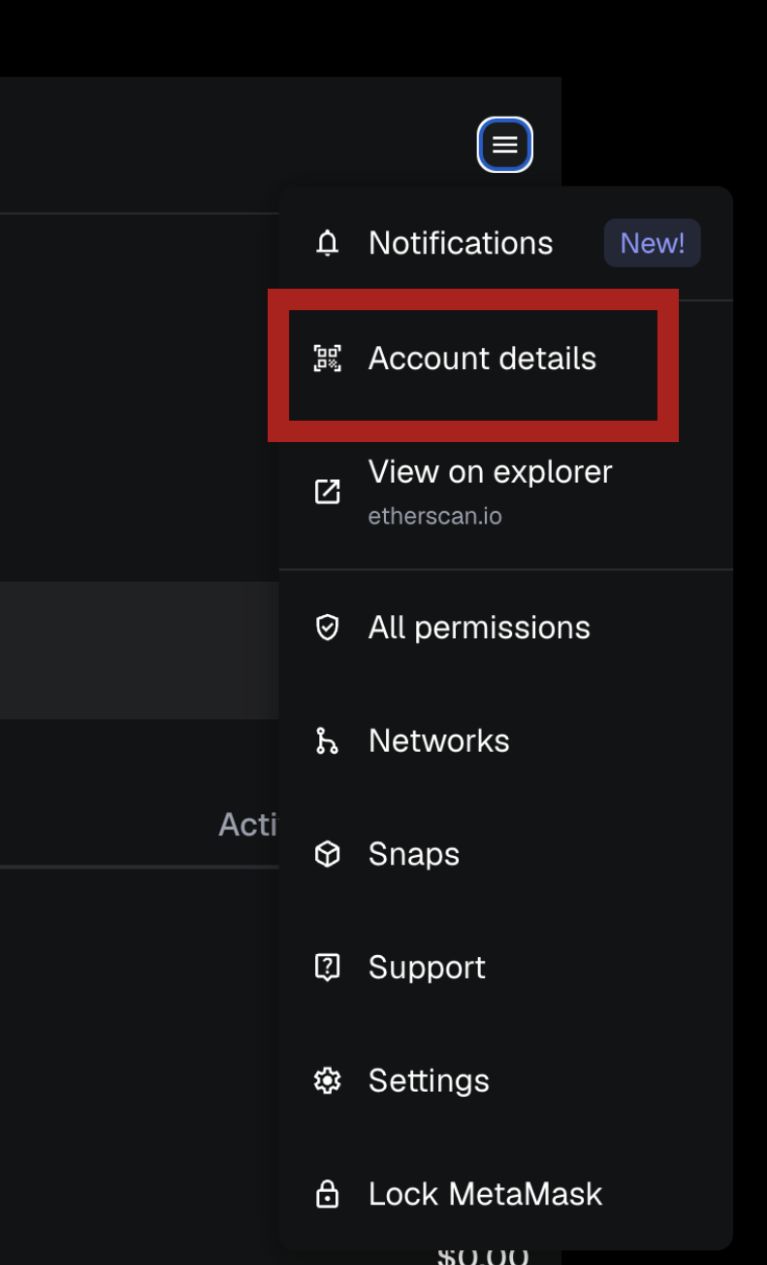Click the QR code icon for account details
The width and height of the screenshot is (767, 1265).
(x=327, y=358)
